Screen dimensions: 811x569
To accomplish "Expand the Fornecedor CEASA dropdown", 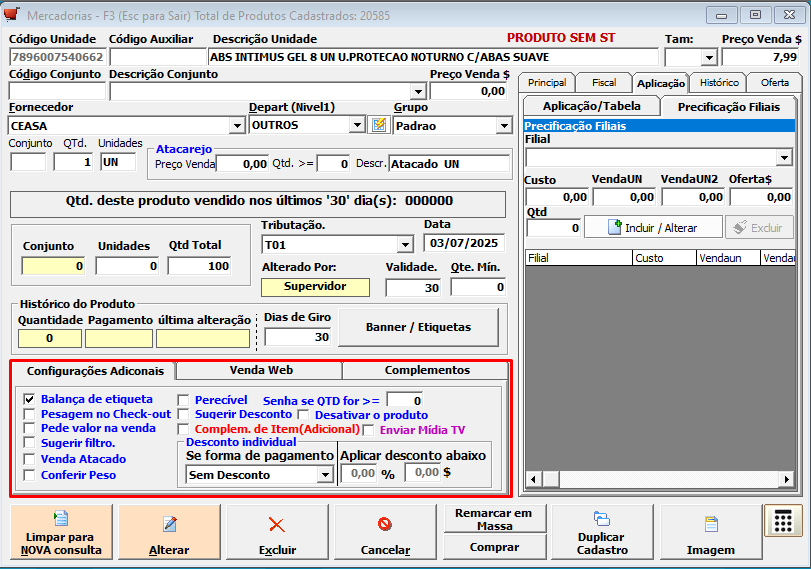I will (236, 126).
